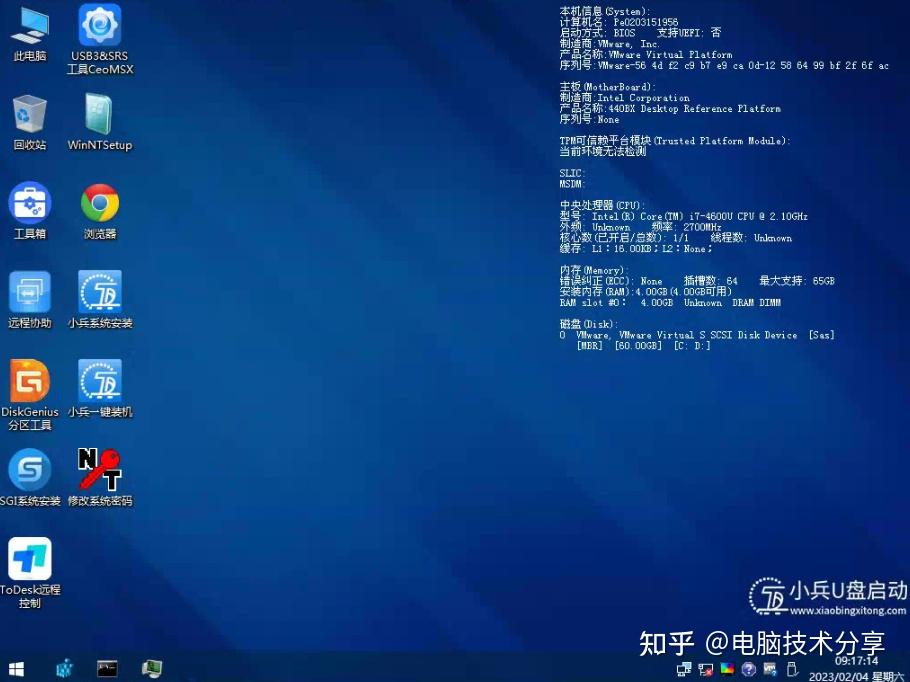Click the 安装内存(RAM): 4.00GB line
Viewport: 910px width, 682px height.
645,291
